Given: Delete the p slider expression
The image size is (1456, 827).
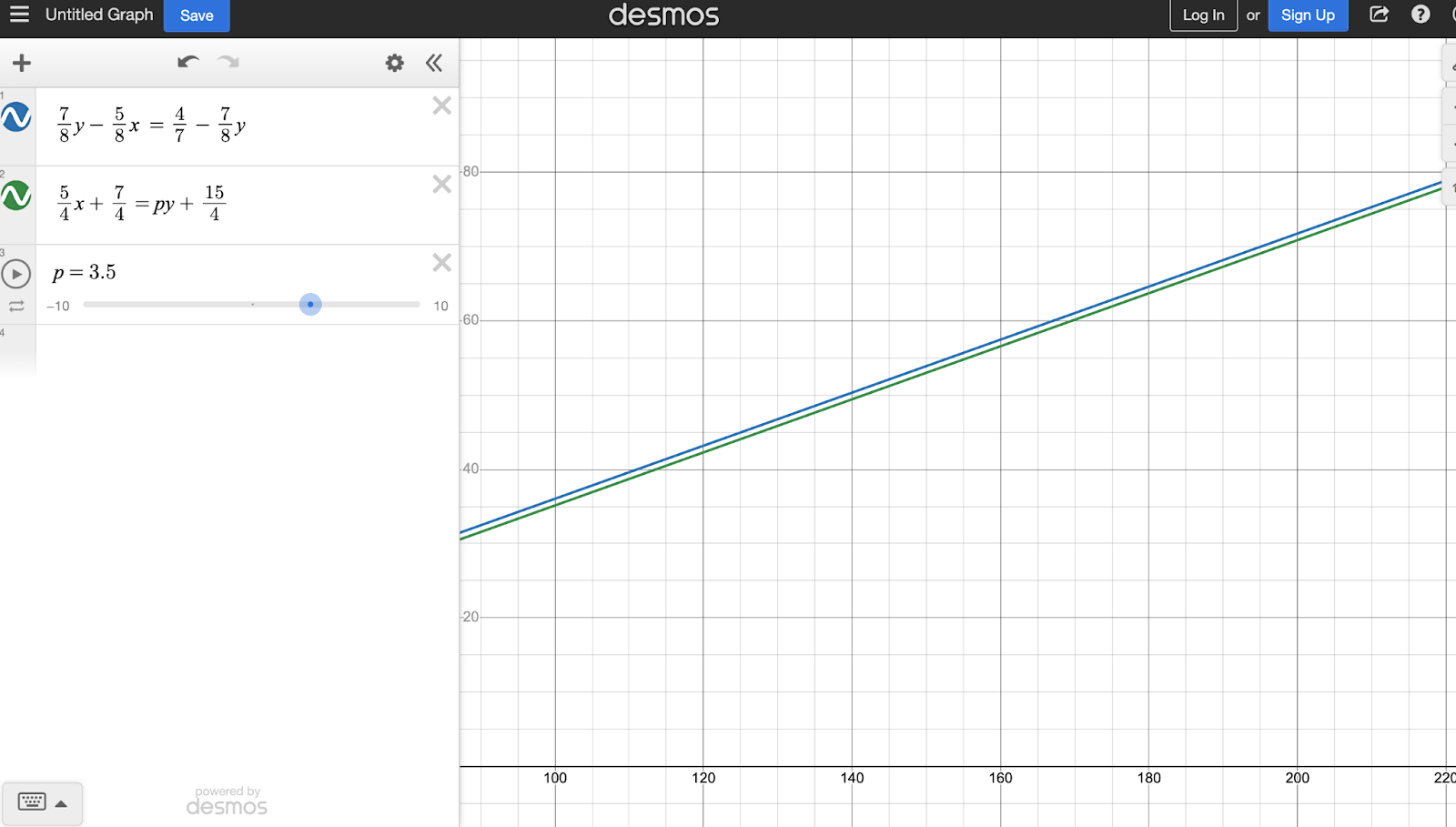Looking at the screenshot, I should click(441, 263).
